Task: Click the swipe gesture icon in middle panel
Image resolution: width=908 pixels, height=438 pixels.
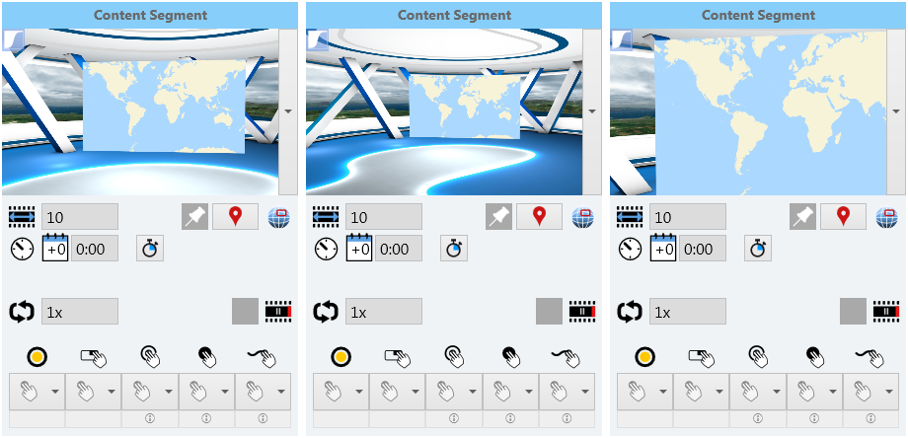Action: pyautogui.click(x=397, y=358)
